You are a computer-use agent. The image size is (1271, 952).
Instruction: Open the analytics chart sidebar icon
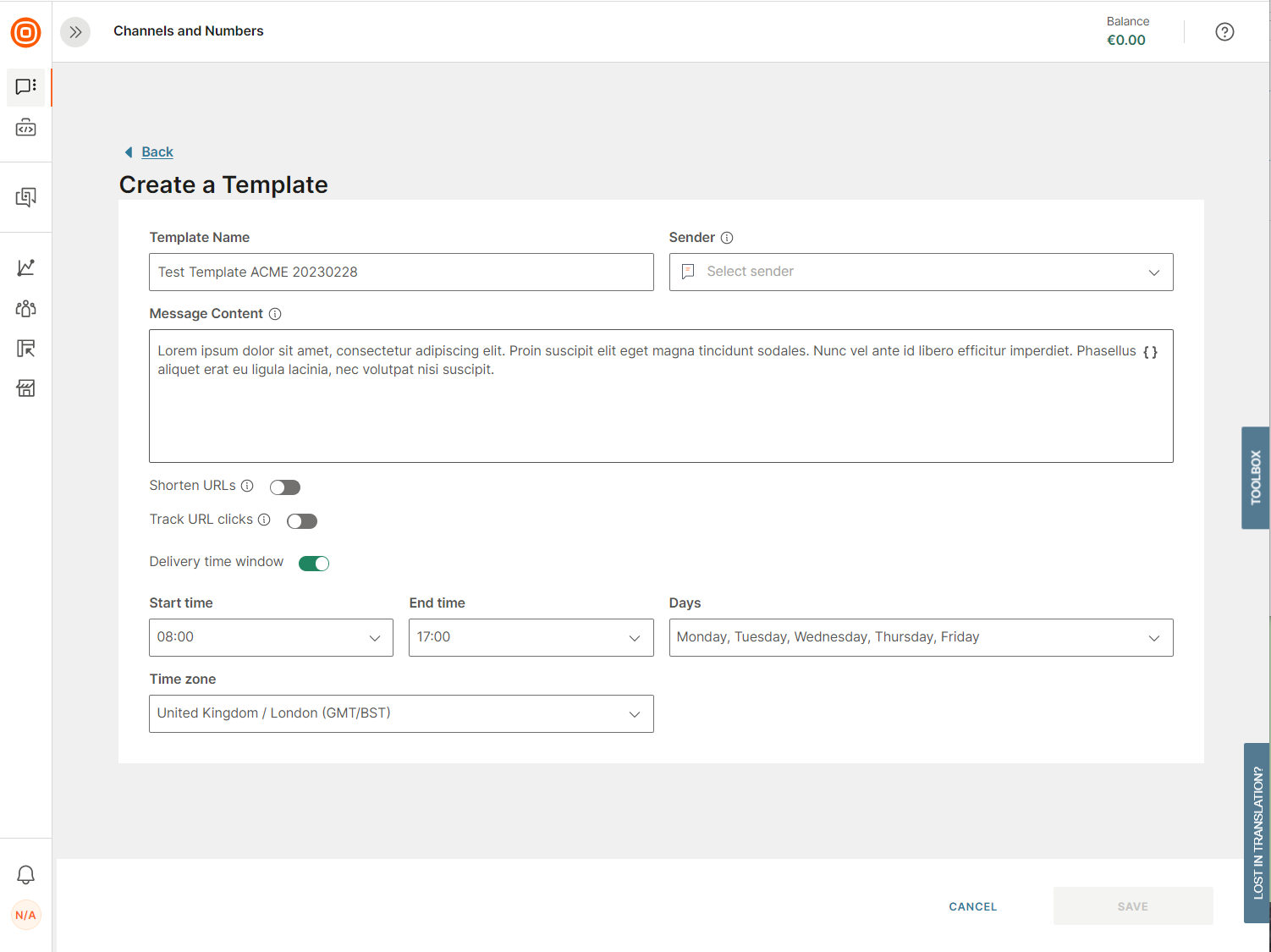[25, 267]
